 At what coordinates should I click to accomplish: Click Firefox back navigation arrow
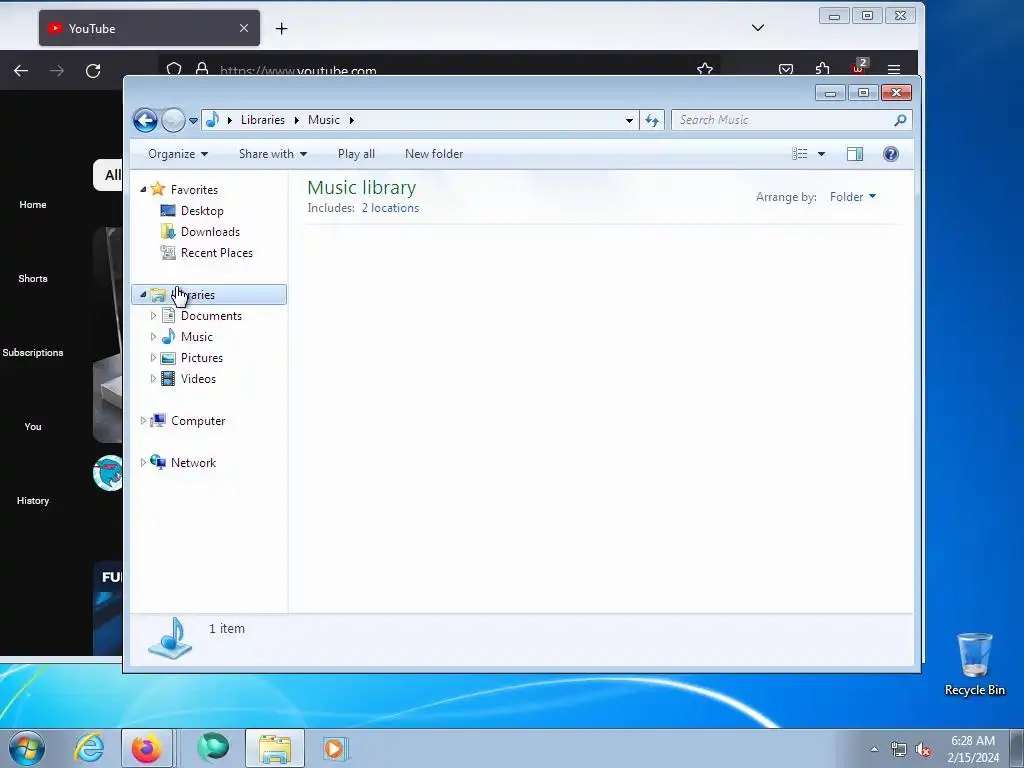21,71
